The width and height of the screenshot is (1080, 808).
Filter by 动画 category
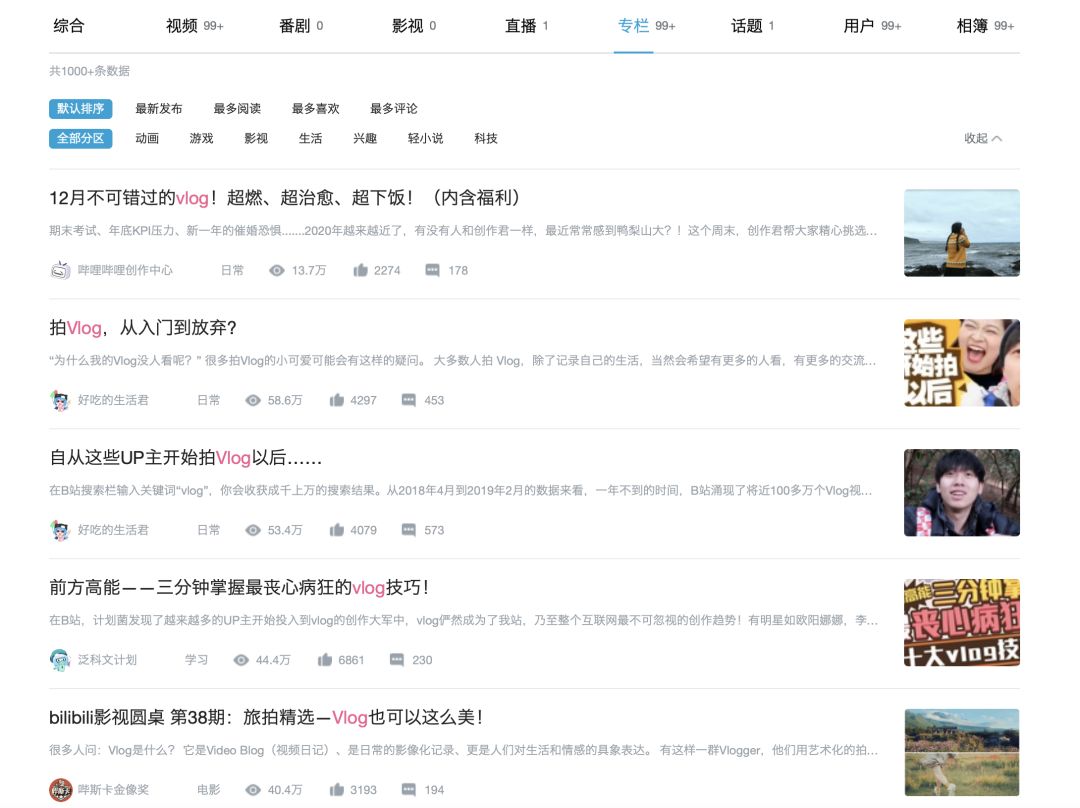(x=147, y=138)
